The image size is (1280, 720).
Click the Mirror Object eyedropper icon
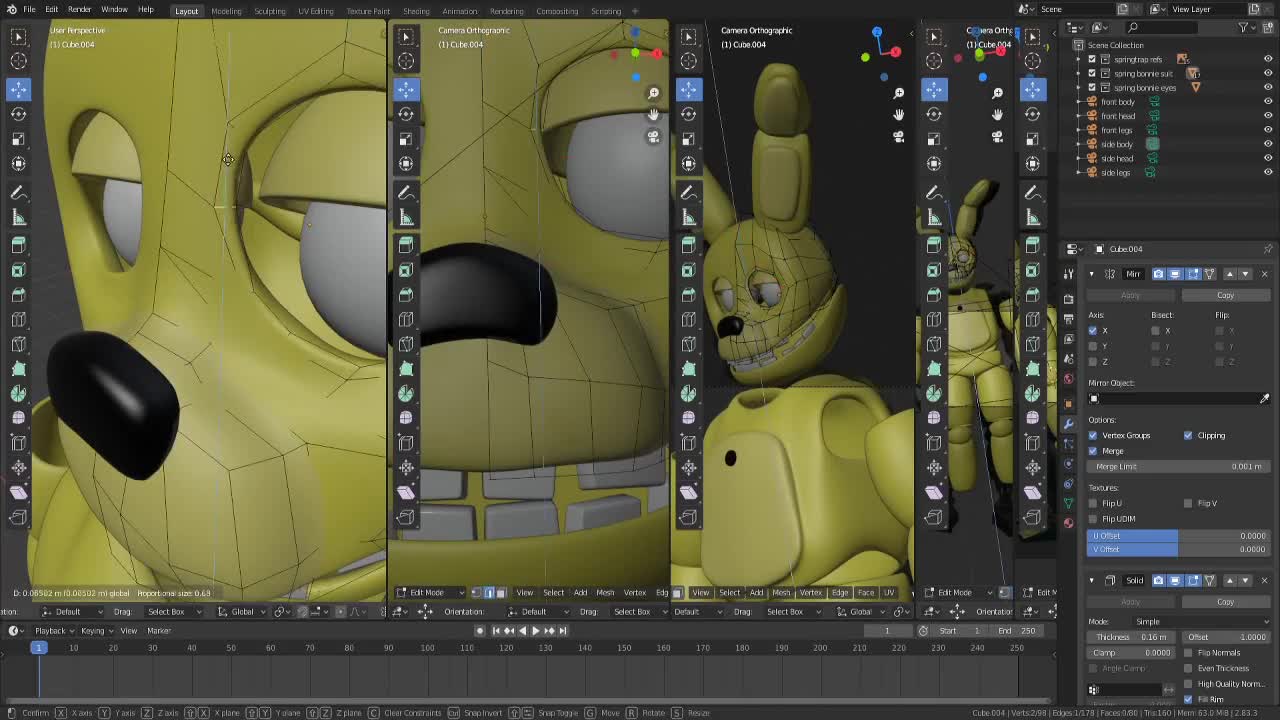(1264, 398)
